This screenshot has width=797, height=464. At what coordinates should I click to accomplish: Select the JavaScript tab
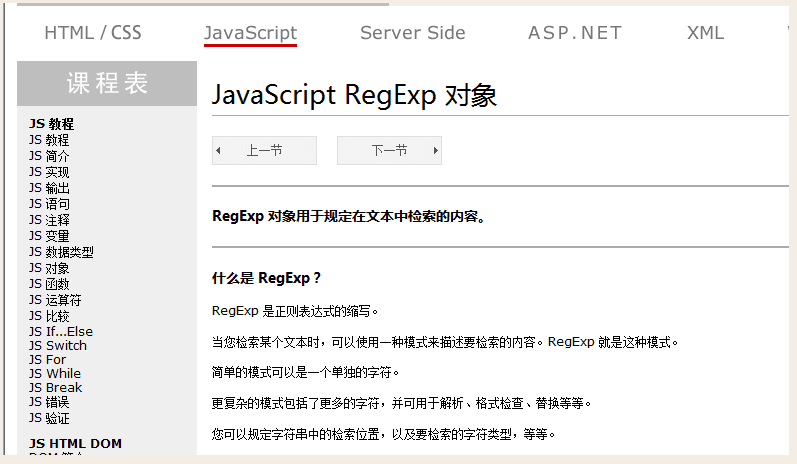pyautogui.click(x=250, y=33)
